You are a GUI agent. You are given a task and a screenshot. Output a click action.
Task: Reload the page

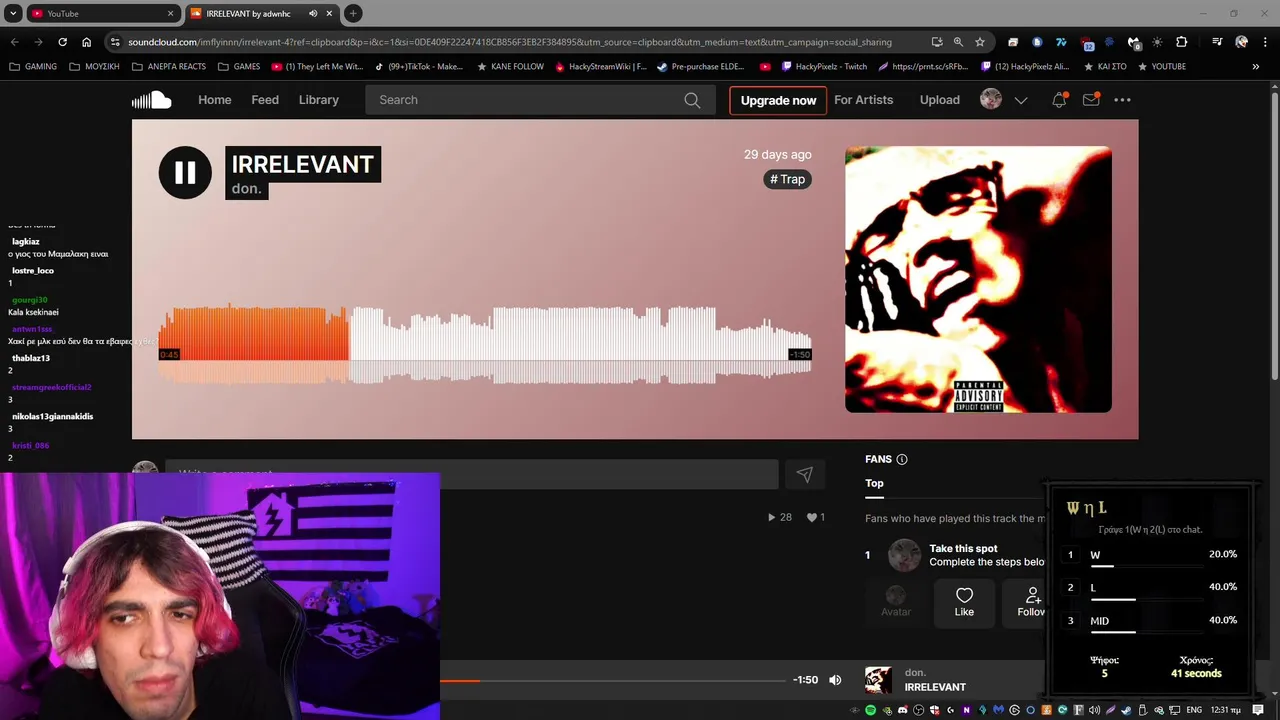pyautogui.click(x=62, y=42)
